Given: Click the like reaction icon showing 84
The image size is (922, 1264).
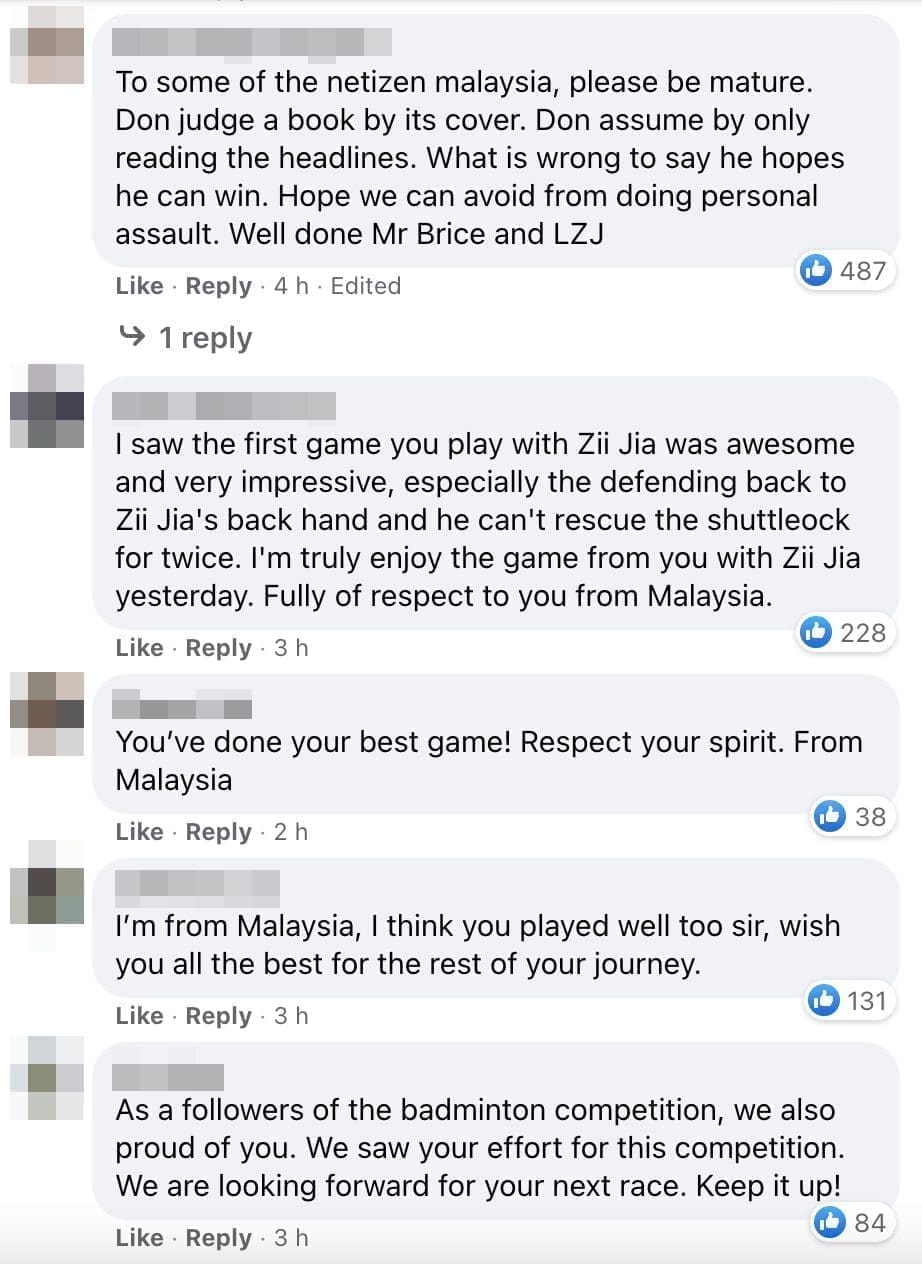Looking at the screenshot, I should pyautogui.click(x=832, y=1222).
